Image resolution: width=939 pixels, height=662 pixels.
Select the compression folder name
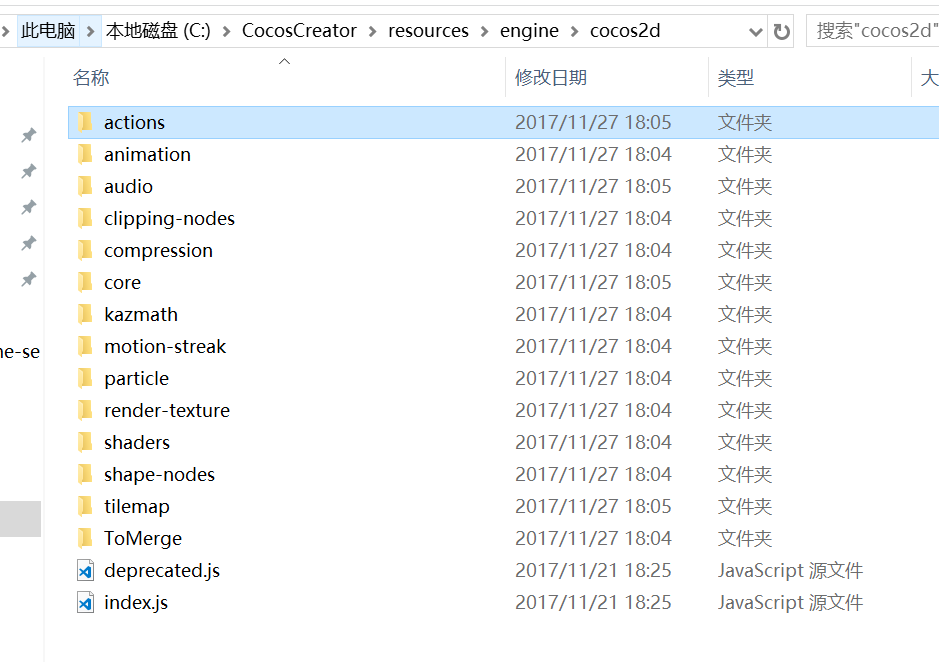pyautogui.click(x=158, y=250)
